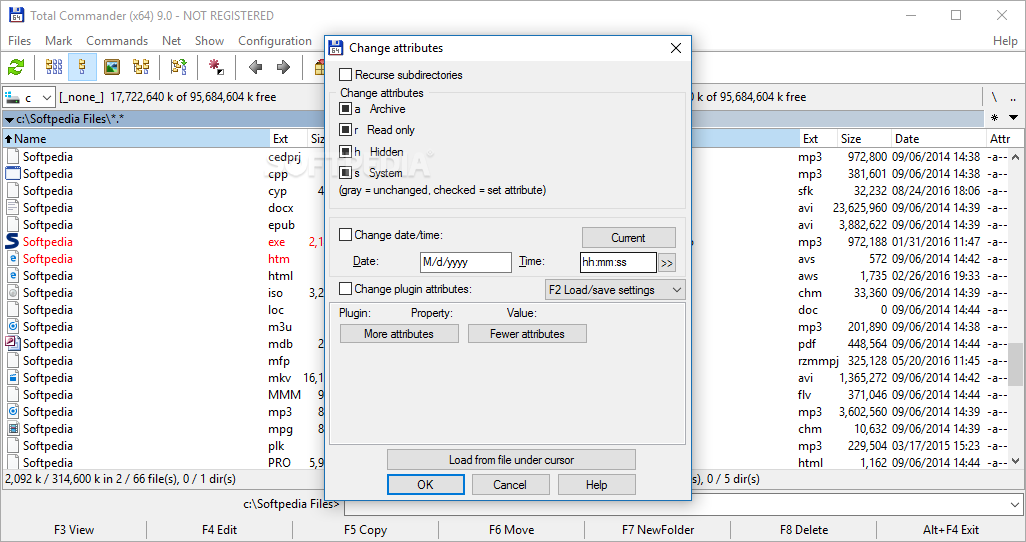Open the Configuration menu

(275, 41)
